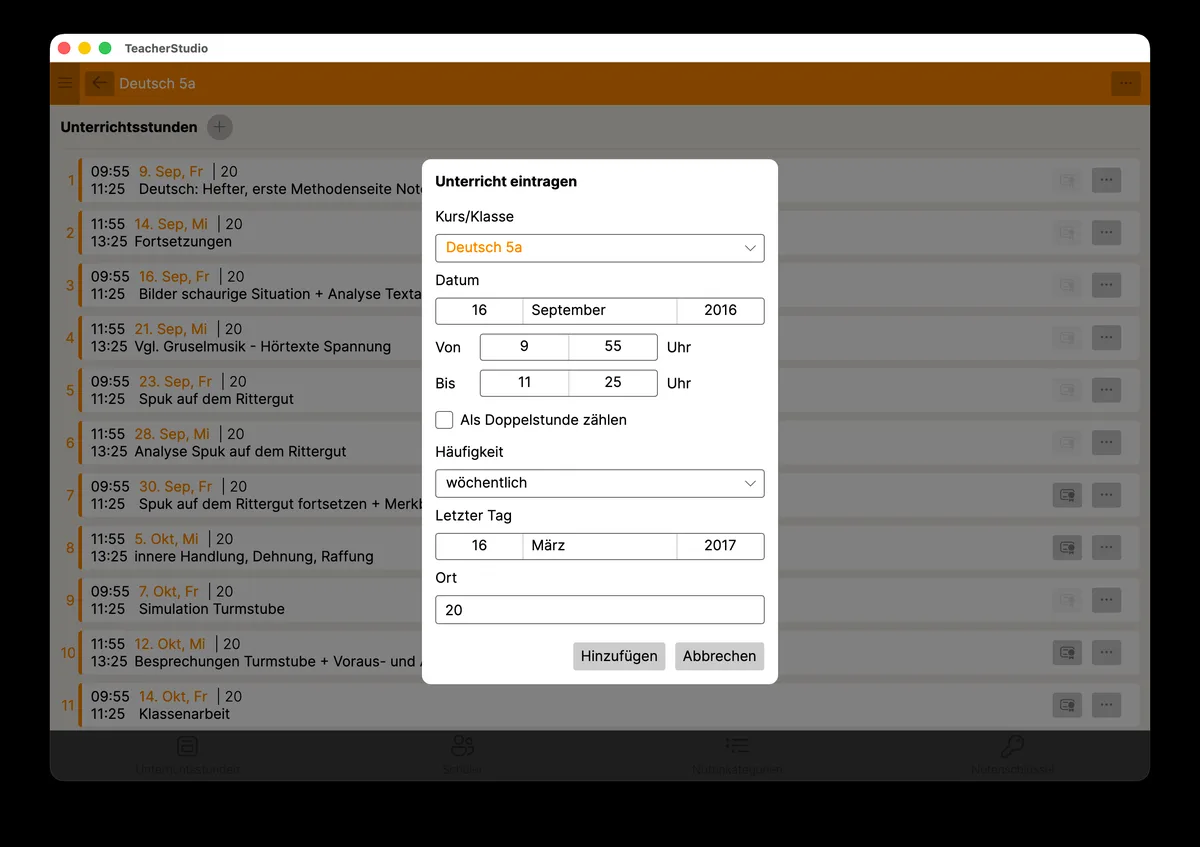Open more options for the 28. Sep lesson
The image size is (1200, 847).
point(1106,442)
